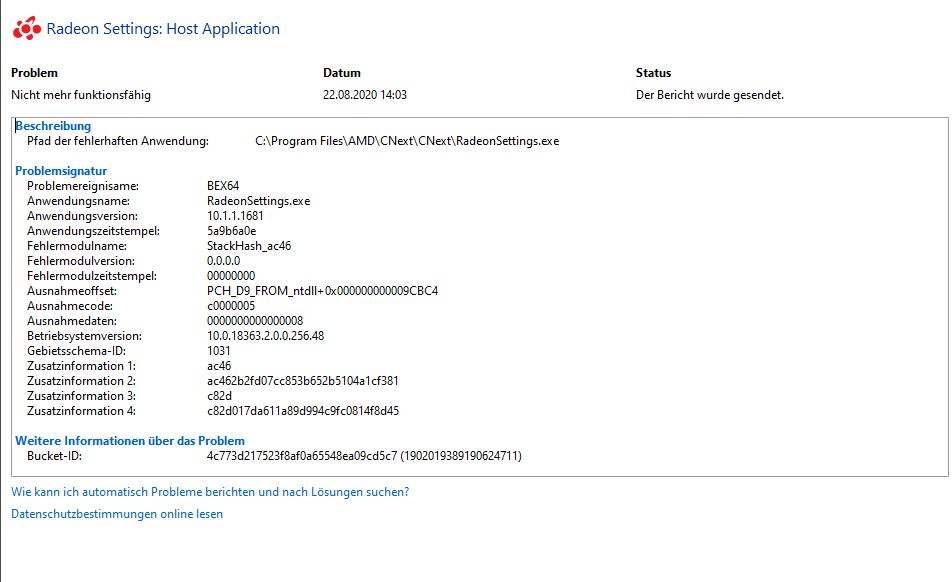Screen dimensions: 952x582
Task: Click the Fehlermodulzeitstempel label
Action: (x=92, y=276)
